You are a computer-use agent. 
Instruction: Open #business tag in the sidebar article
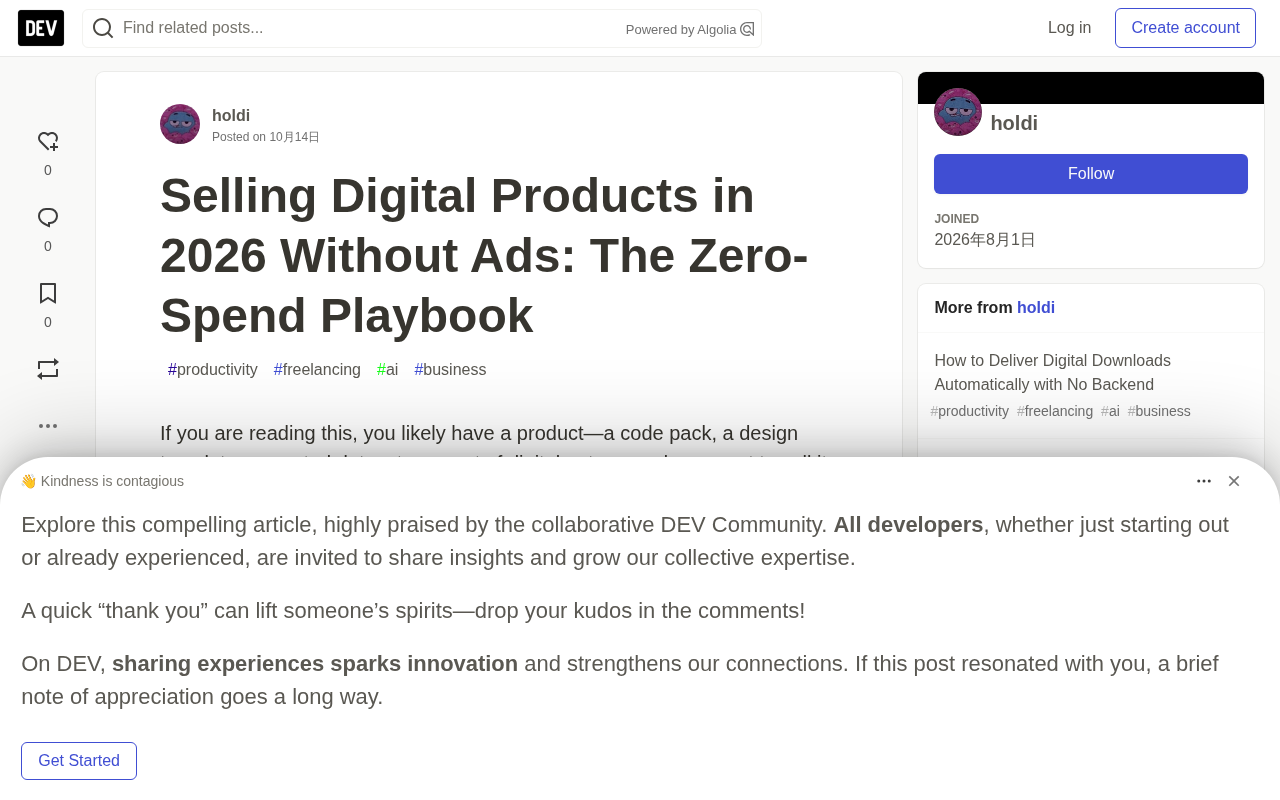click(1159, 411)
